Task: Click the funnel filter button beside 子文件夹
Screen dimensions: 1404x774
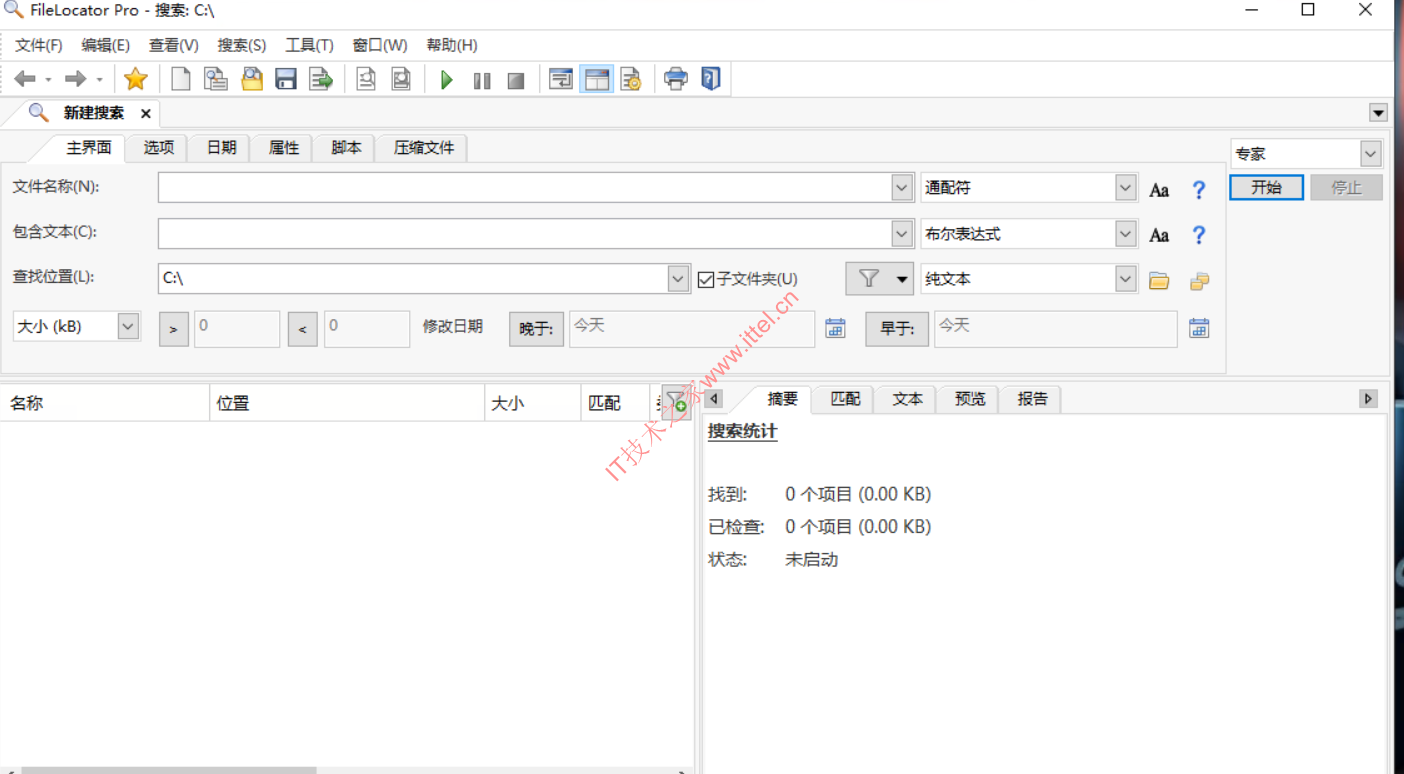Action: point(879,279)
